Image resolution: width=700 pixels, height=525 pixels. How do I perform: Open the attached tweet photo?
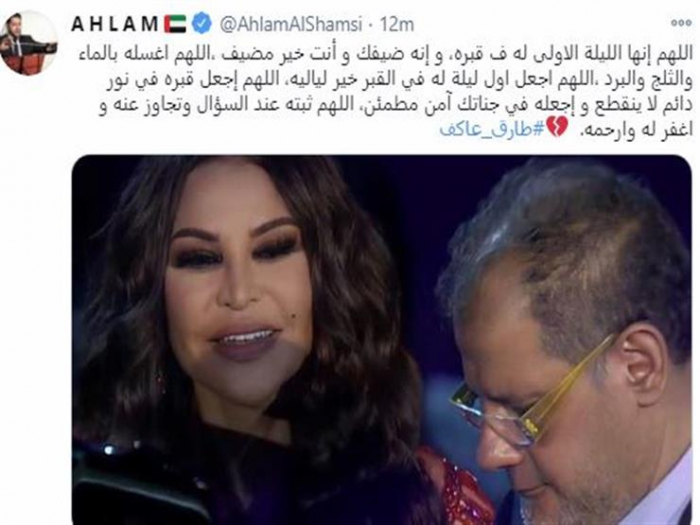coord(382,340)
